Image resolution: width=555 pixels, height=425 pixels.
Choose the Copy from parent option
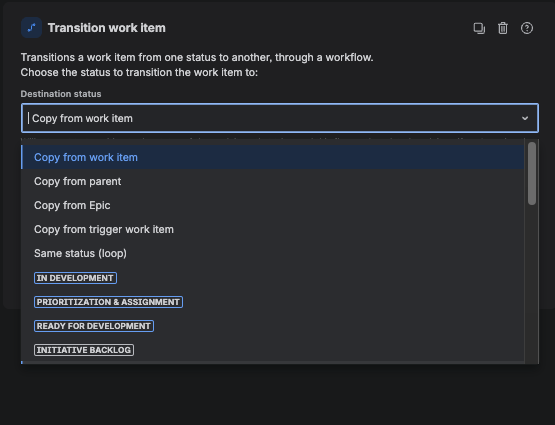[273, 181]
